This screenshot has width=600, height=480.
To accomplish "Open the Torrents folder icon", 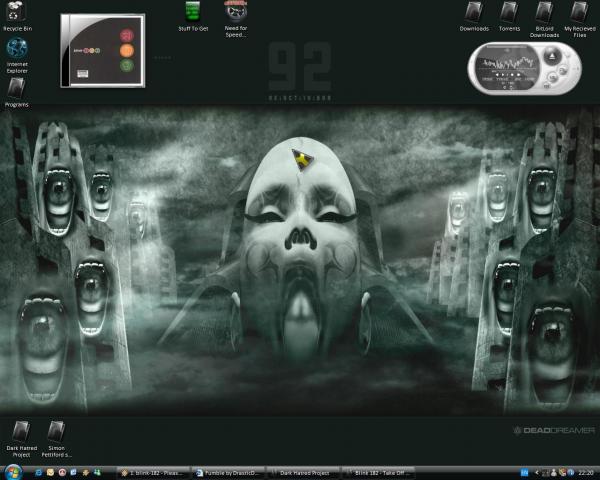I will (509, 16).
